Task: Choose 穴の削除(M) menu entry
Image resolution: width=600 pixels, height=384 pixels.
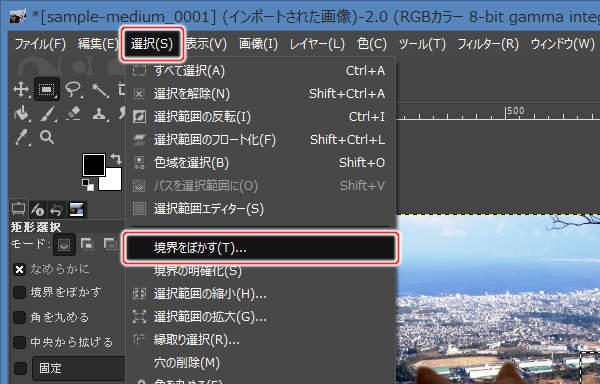Action: pos(260,363)
